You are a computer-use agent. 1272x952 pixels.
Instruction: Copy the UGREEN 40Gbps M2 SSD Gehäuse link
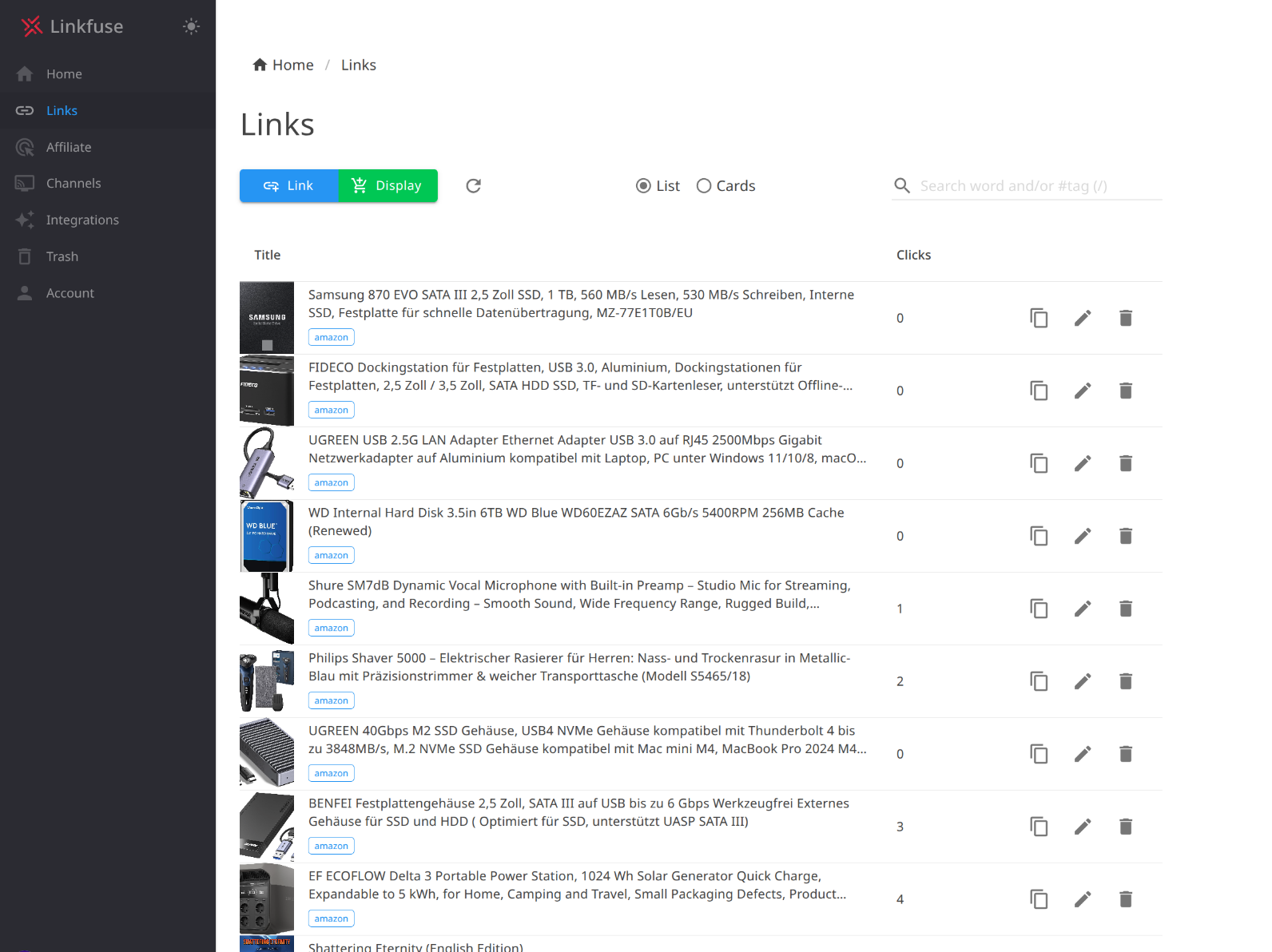click(x=1039, y=754)
